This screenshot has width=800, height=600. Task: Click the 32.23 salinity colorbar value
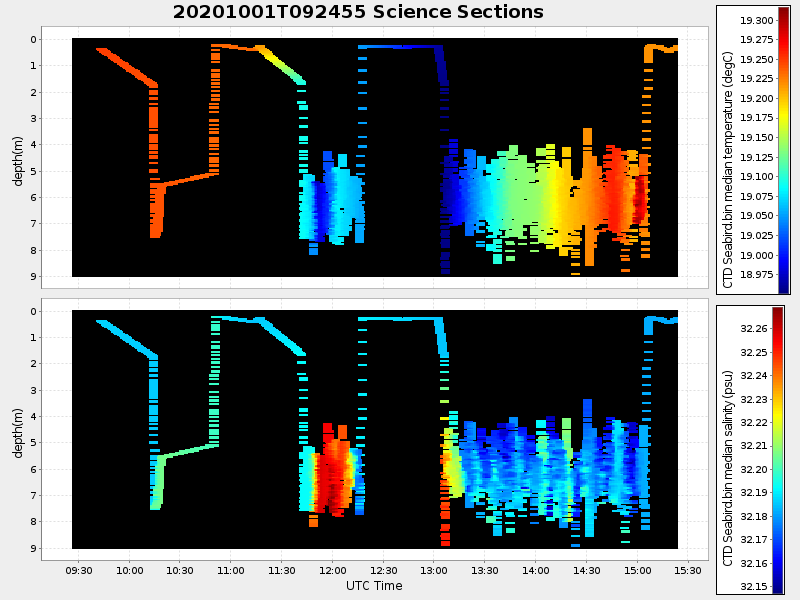click(x=754, y=399)
